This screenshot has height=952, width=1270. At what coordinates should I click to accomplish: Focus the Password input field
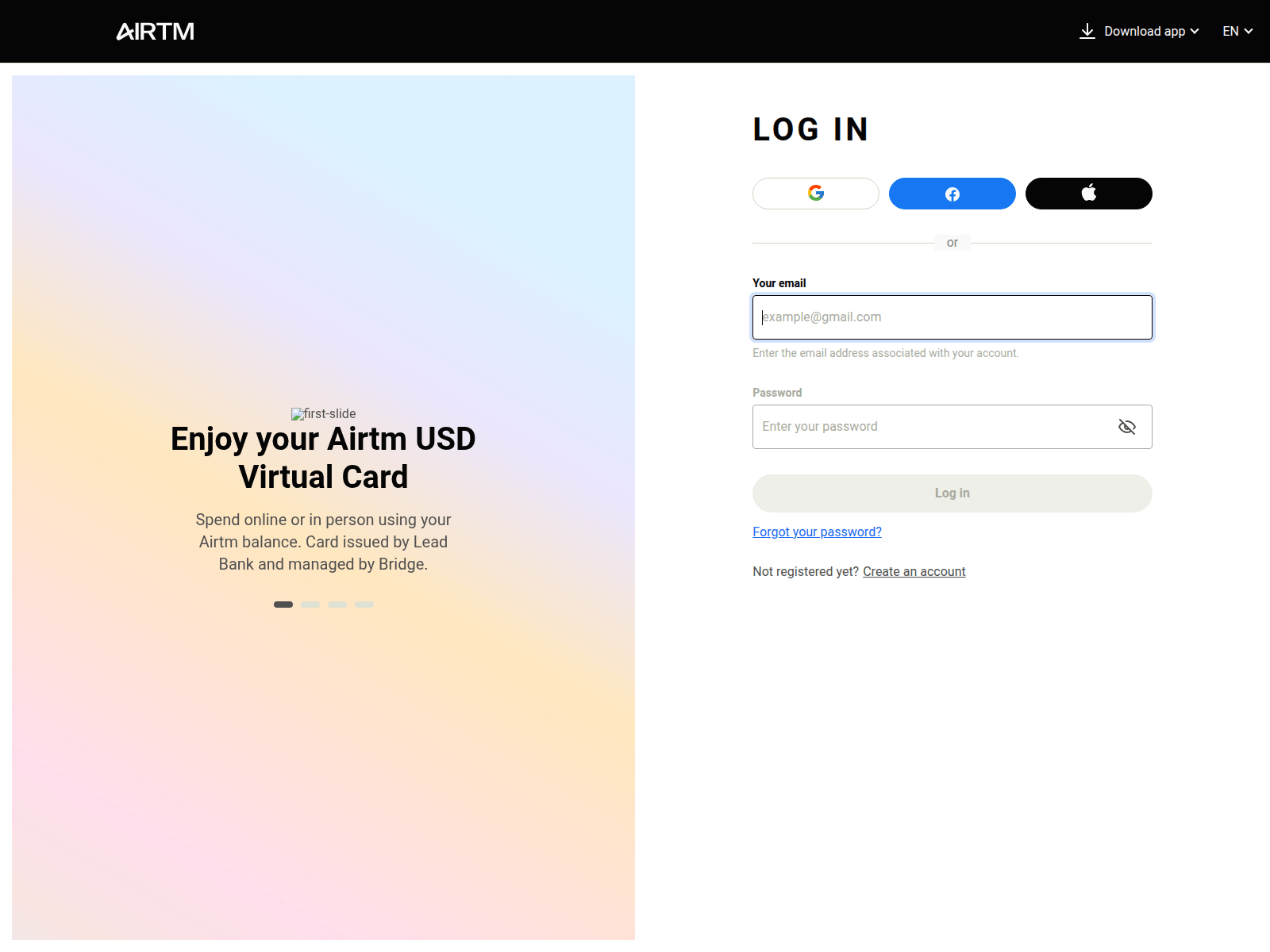[952, 427]
